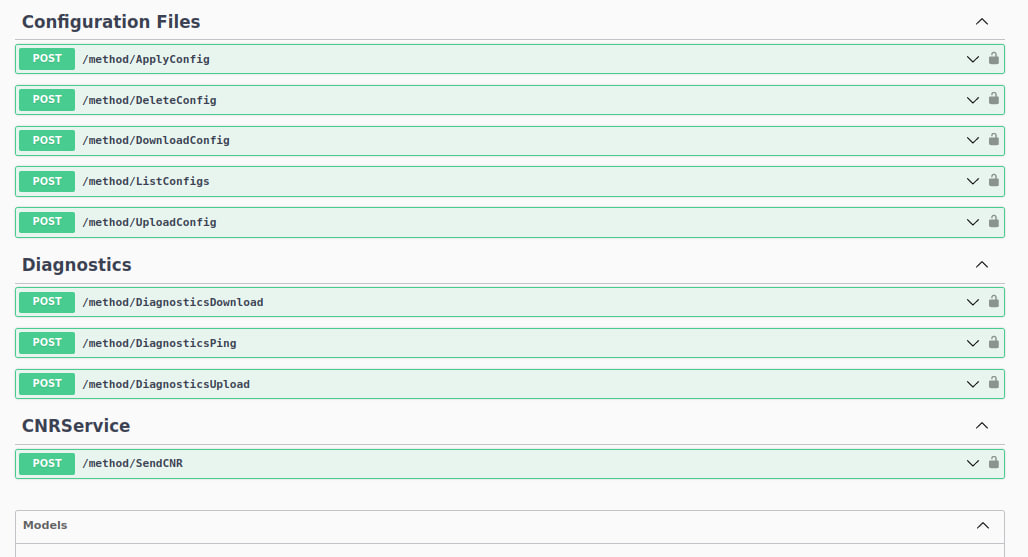1028x557 pixels.
Task: Click the lock icon for /method/DiagnosticsUpload
Action: [994, 383]
